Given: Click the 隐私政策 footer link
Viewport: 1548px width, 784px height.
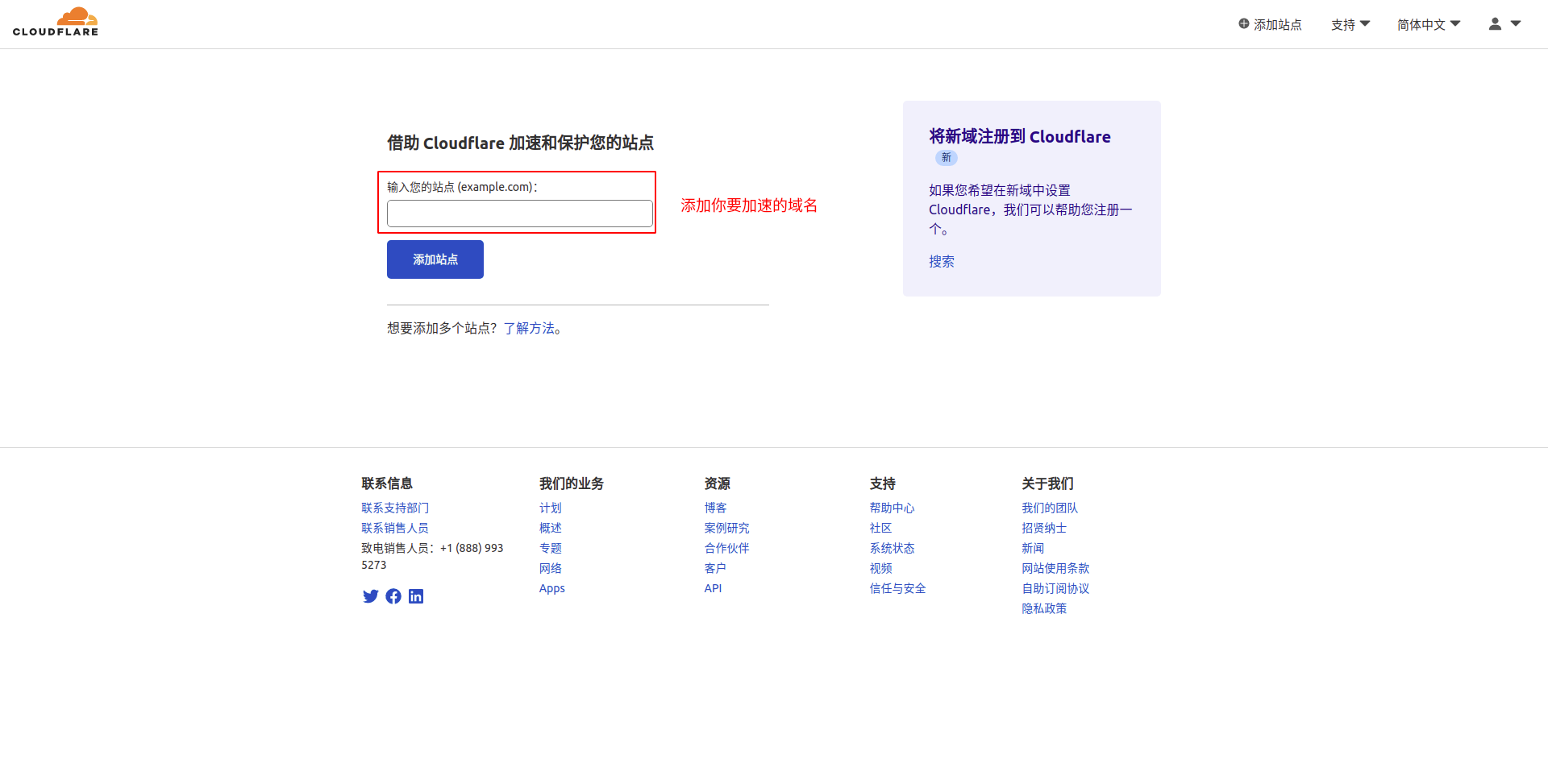Looking at the screenshot, I should point(1043,608).
